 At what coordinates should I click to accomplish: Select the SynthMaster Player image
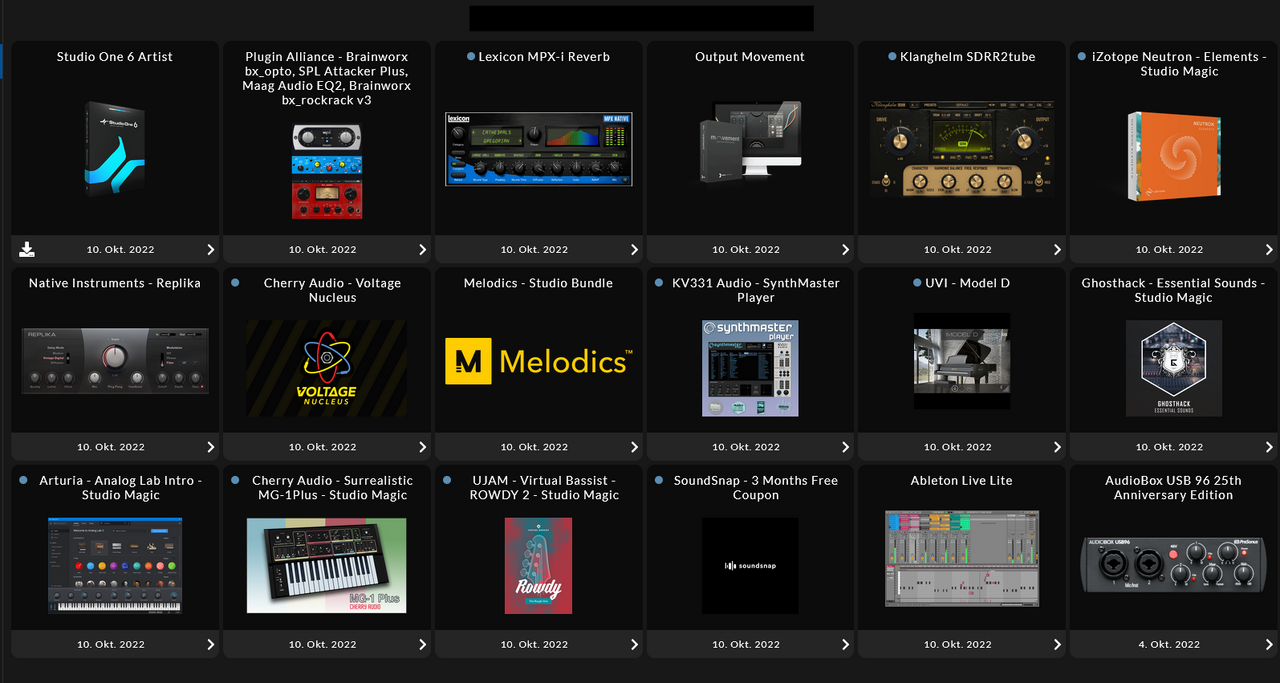point(750,368)
